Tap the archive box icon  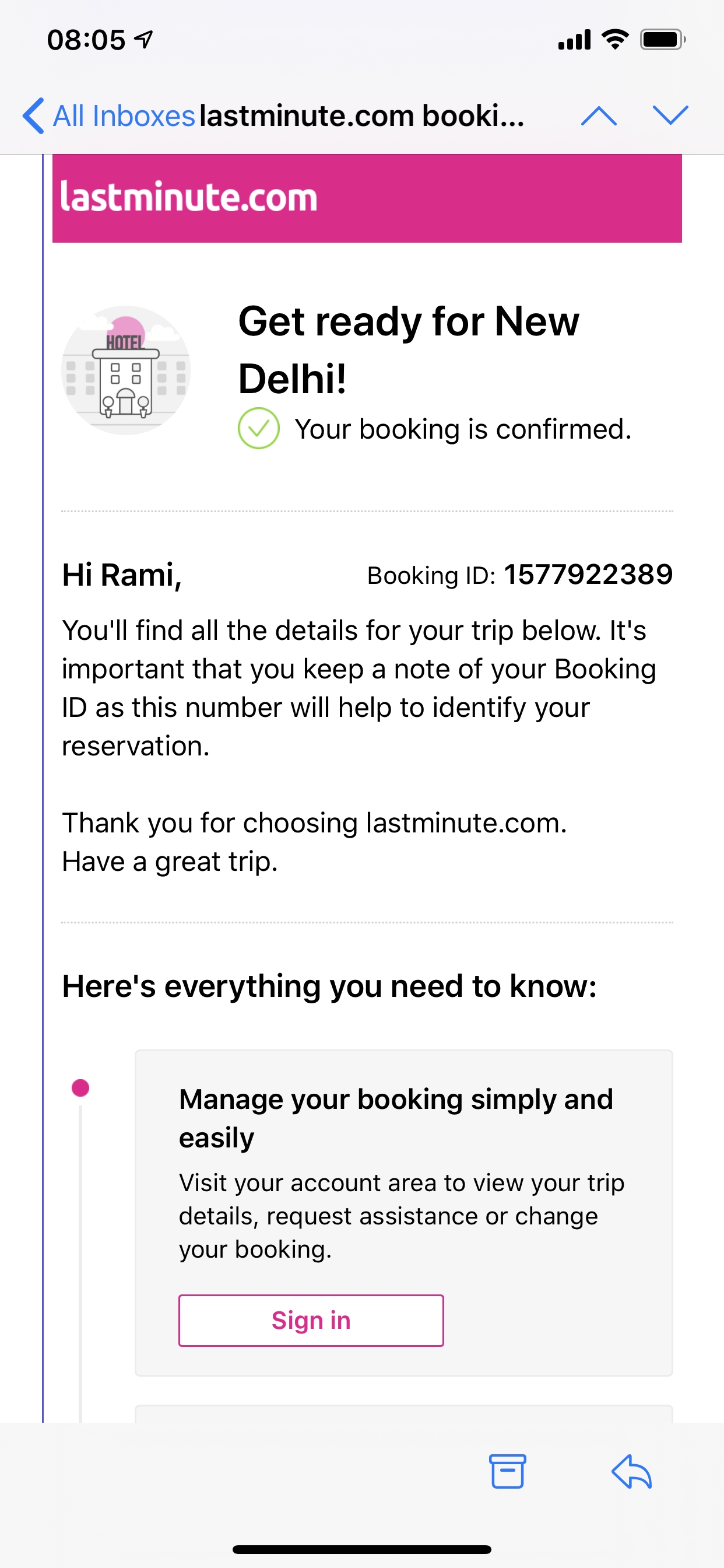[x=507, y=1471]
